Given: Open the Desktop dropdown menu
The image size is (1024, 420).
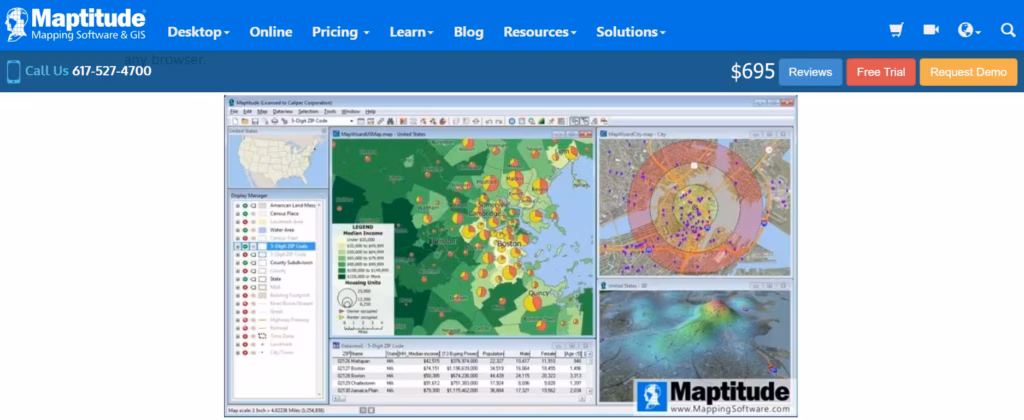Looking at the screenshot, I should (199, 31).
